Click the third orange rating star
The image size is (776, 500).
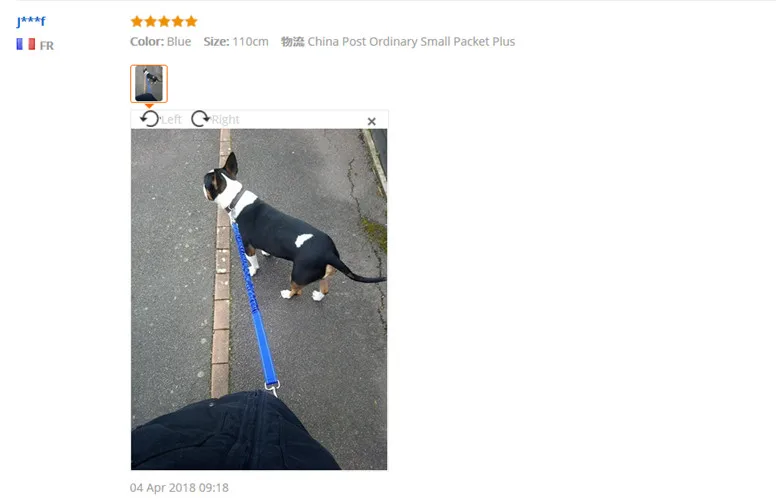point(164,21)
